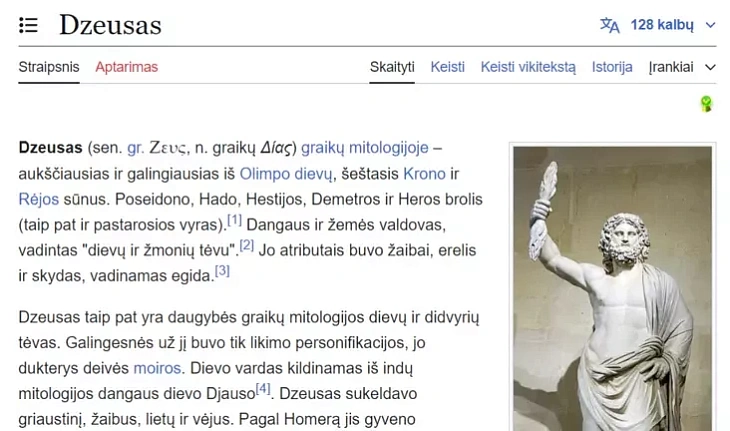This screenshot has width=730, height=431.
Task: Follow the Rėjos link
Action: pos(39,199)
